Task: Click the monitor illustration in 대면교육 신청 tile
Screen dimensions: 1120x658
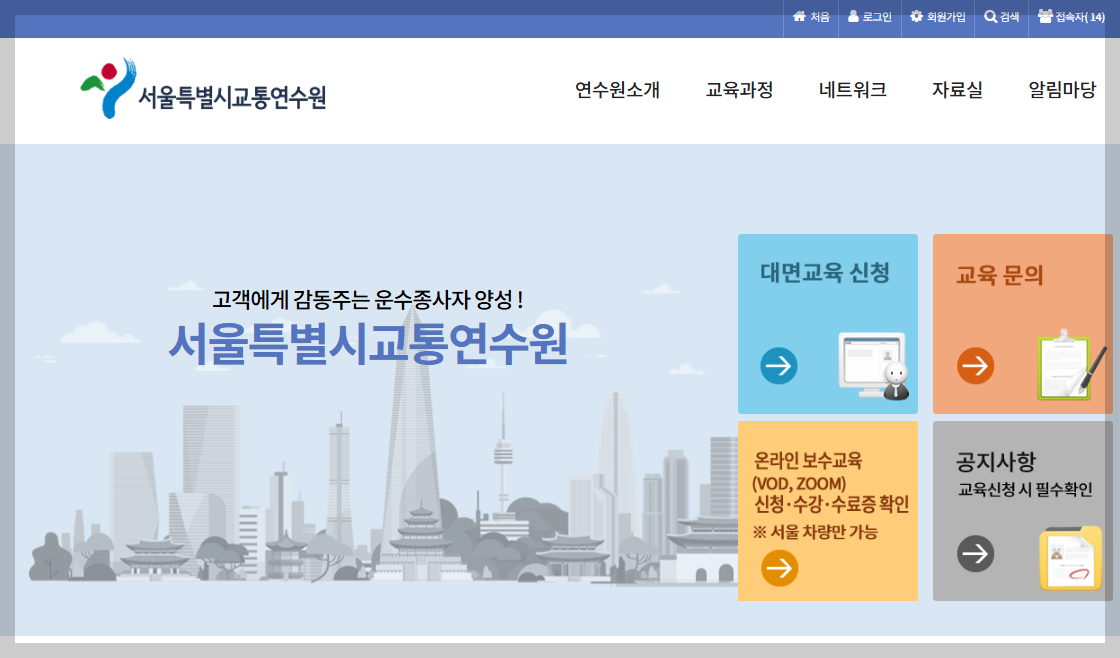Action: click(874, 366)
